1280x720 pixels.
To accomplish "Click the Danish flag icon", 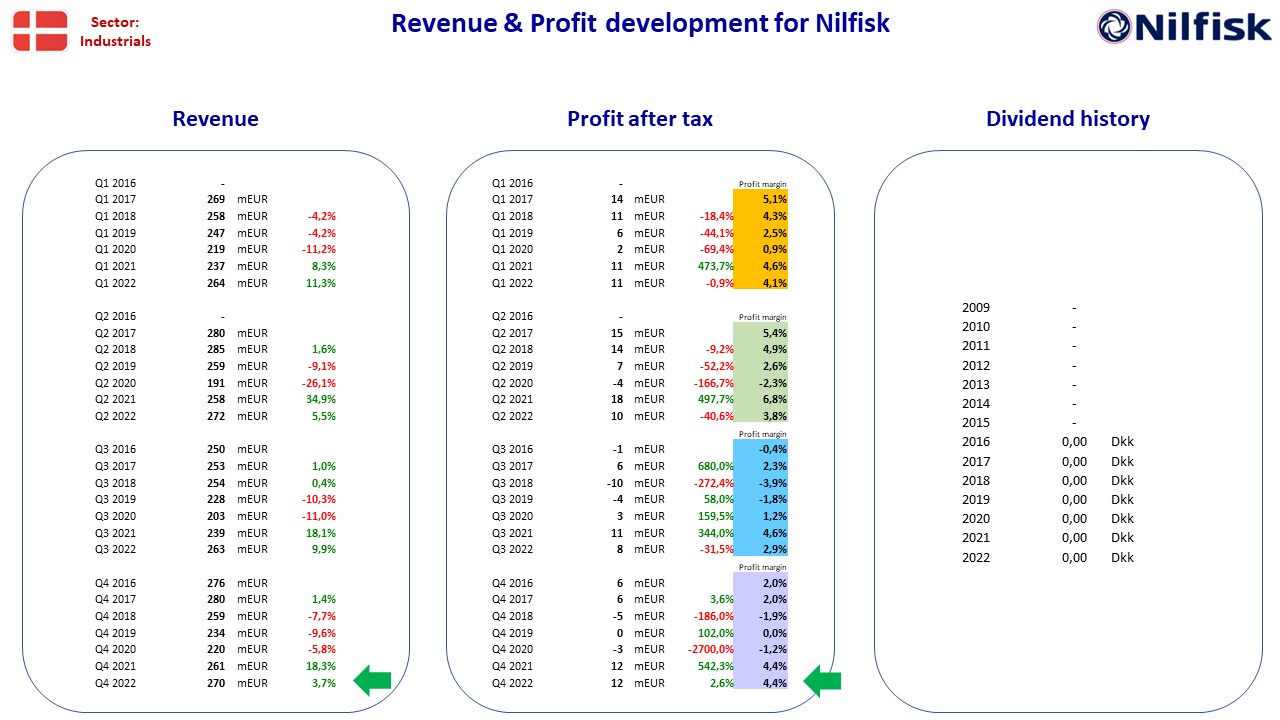I will tap(41, 31).
